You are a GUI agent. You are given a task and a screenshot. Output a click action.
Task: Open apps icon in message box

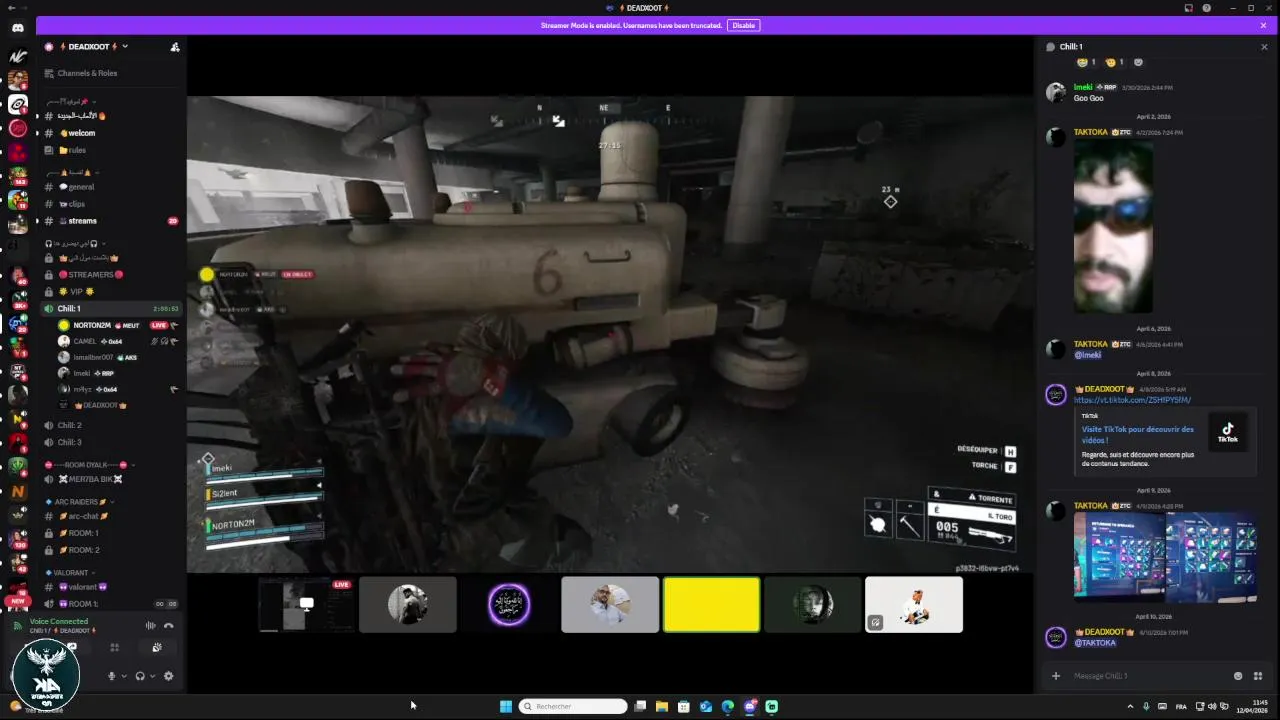[x=1258, y=676]
